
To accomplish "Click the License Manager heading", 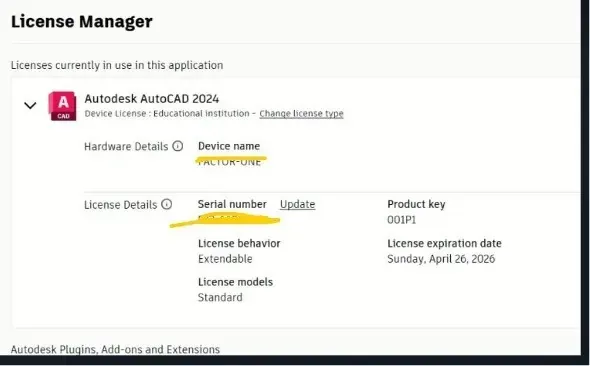I will [x=82, y=21].
